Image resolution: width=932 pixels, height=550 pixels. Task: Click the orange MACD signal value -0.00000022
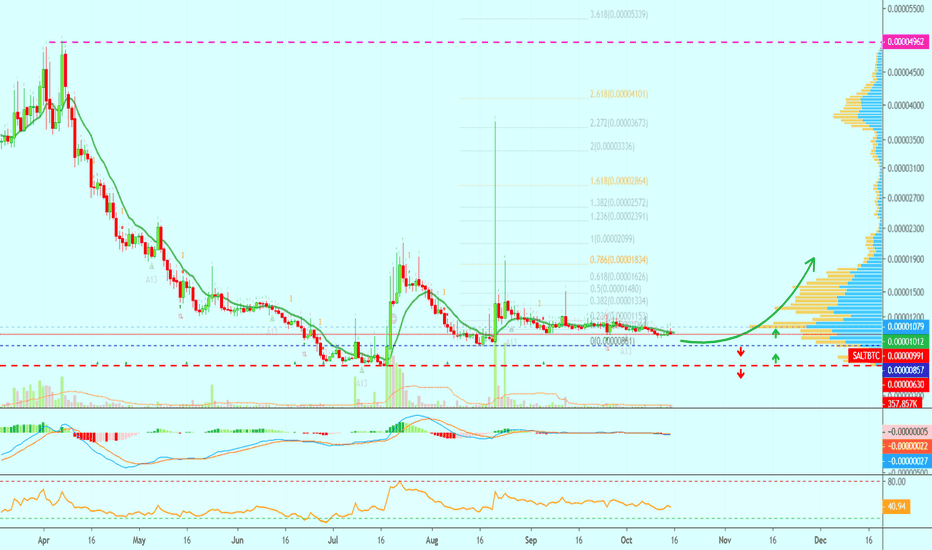tap(907, 446)
